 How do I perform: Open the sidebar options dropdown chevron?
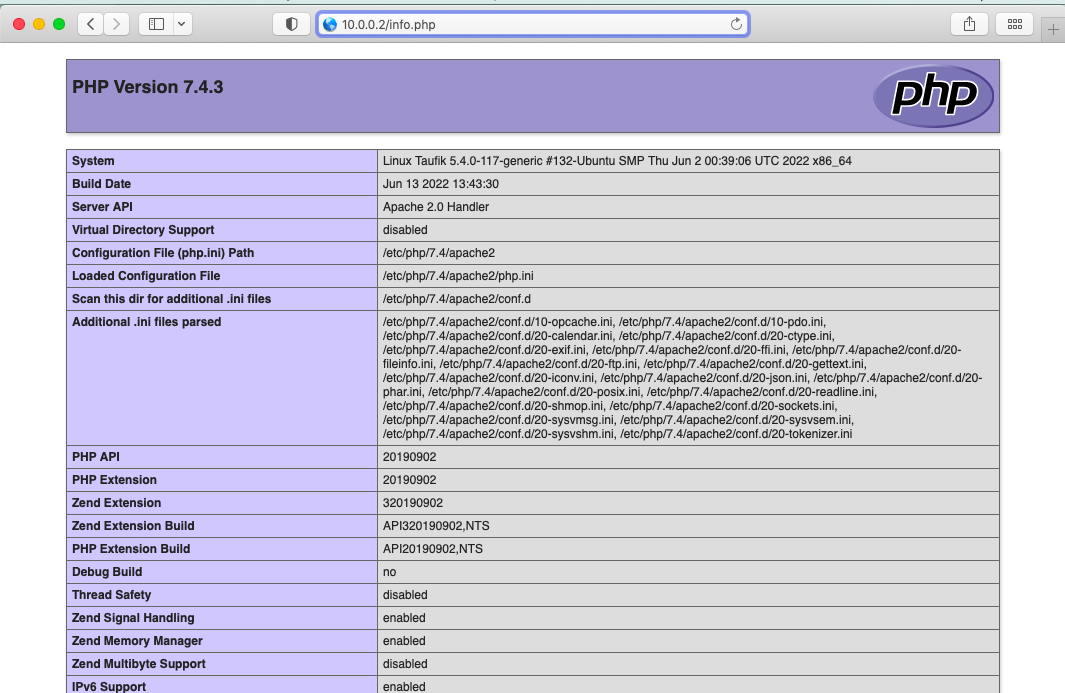(x=182, y=24)
